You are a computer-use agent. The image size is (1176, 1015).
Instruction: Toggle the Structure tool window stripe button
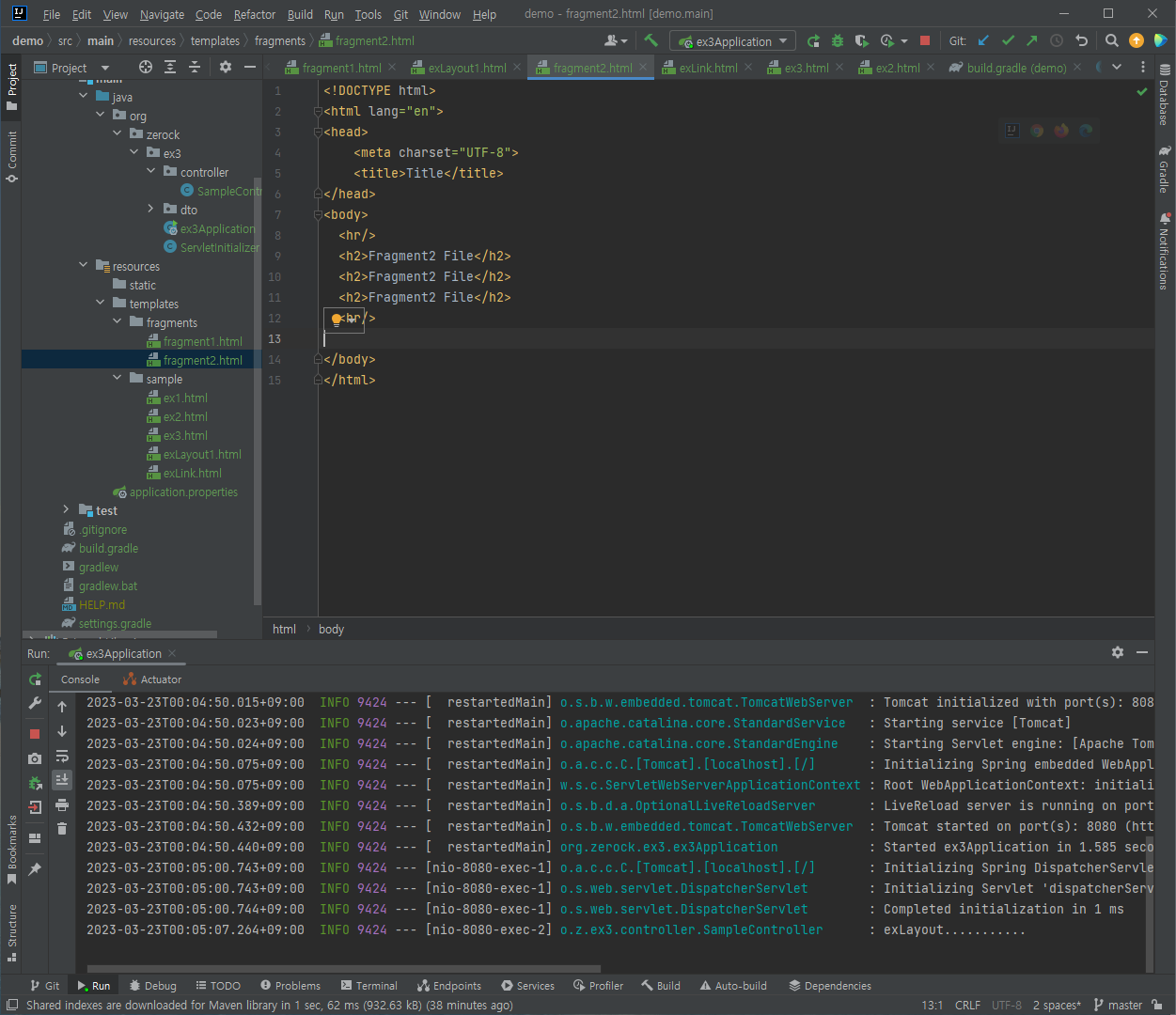tap(11, 933)
